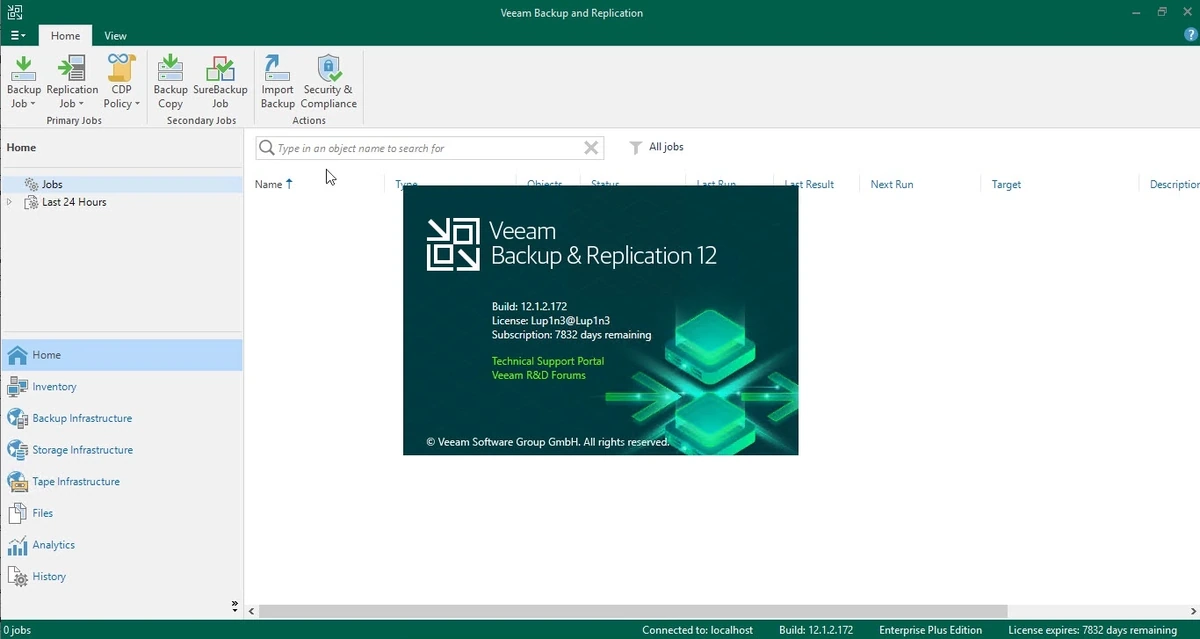Open the Replication Job ribbon button
Viewport: 1200px width, 639px height.
coord(72,82)
